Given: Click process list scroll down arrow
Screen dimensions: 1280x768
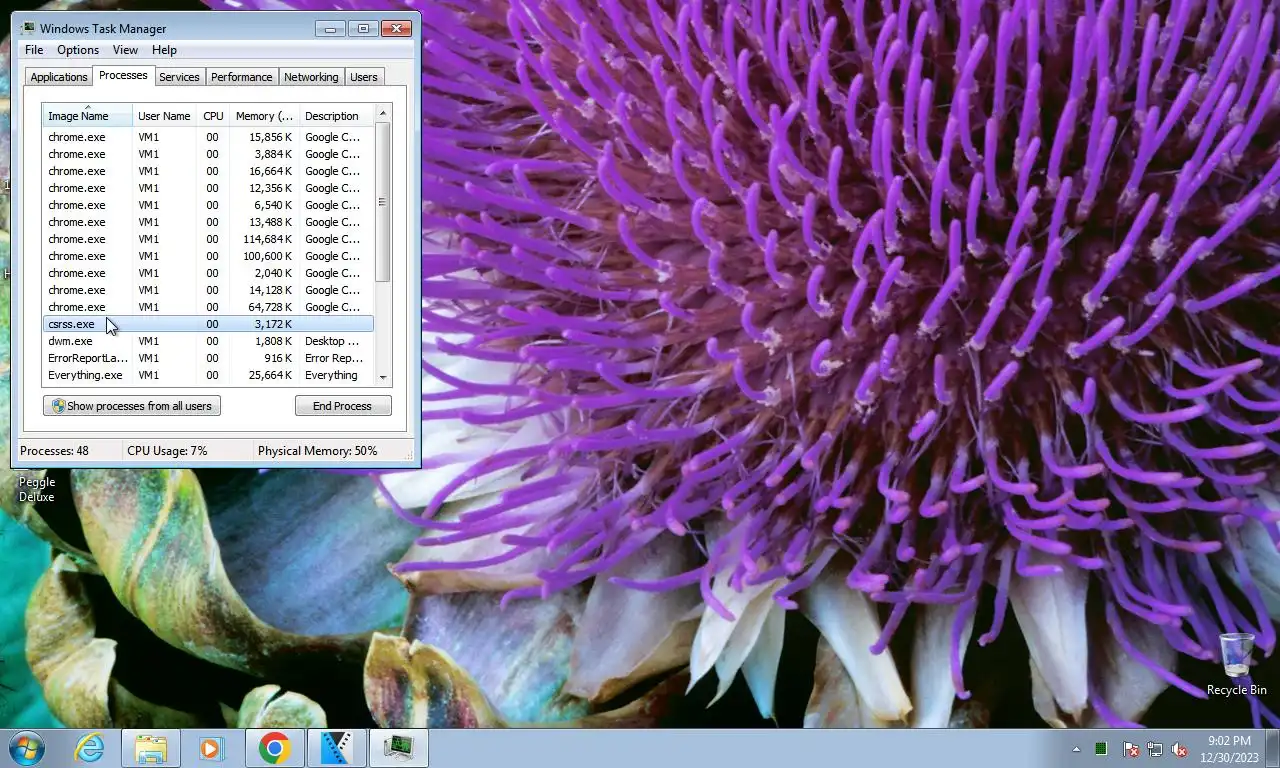Looking at the screenshot, I should point(382,377).
